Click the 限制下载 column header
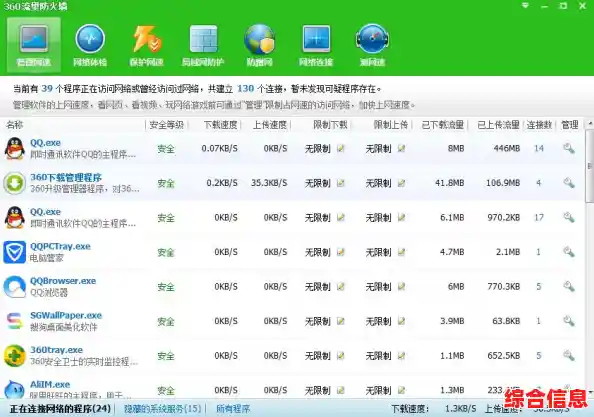 [330, 125]
